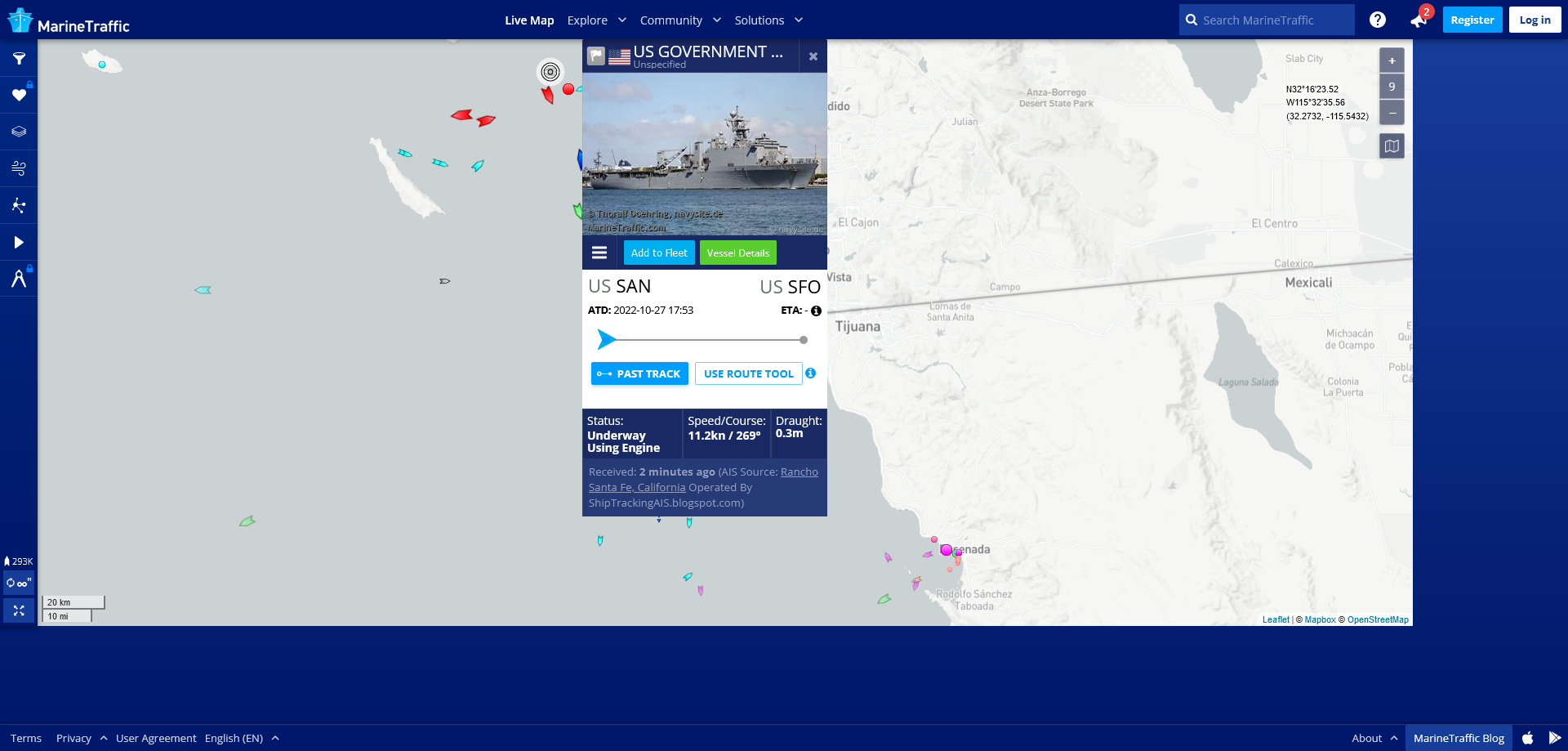The height and width of the screenshot is (751, 1568).
Task: Open User Agreement footer link
Action: tap(156, 738)
